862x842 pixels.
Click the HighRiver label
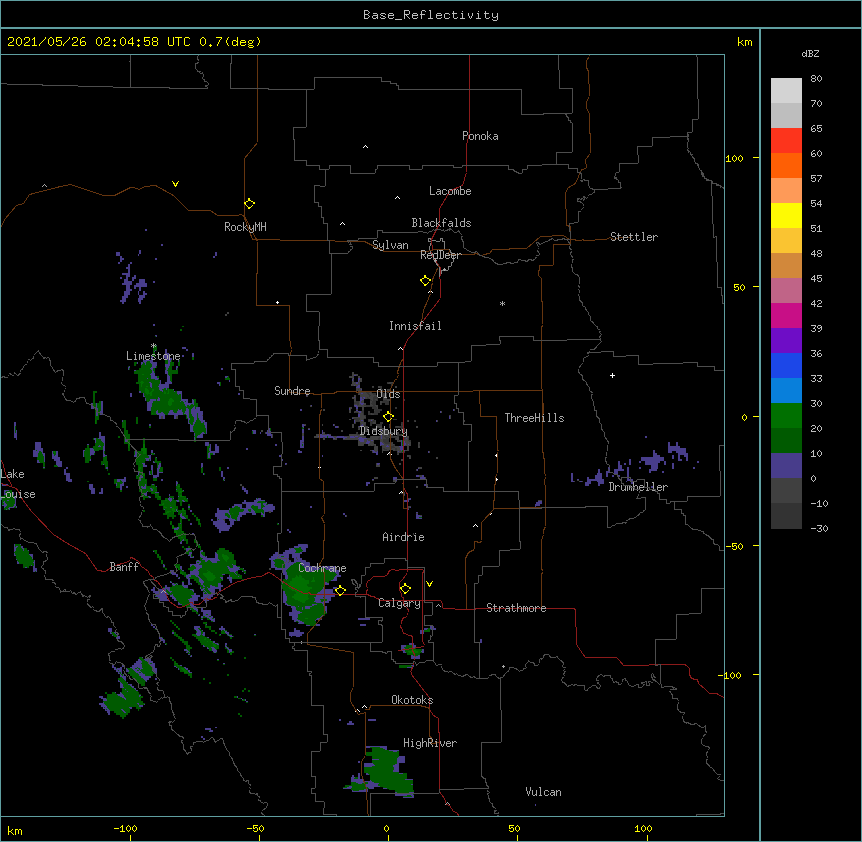click(430, 743)
